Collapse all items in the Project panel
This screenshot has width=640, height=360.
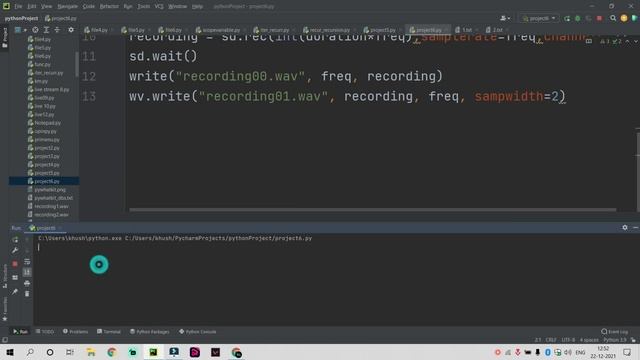57,30
